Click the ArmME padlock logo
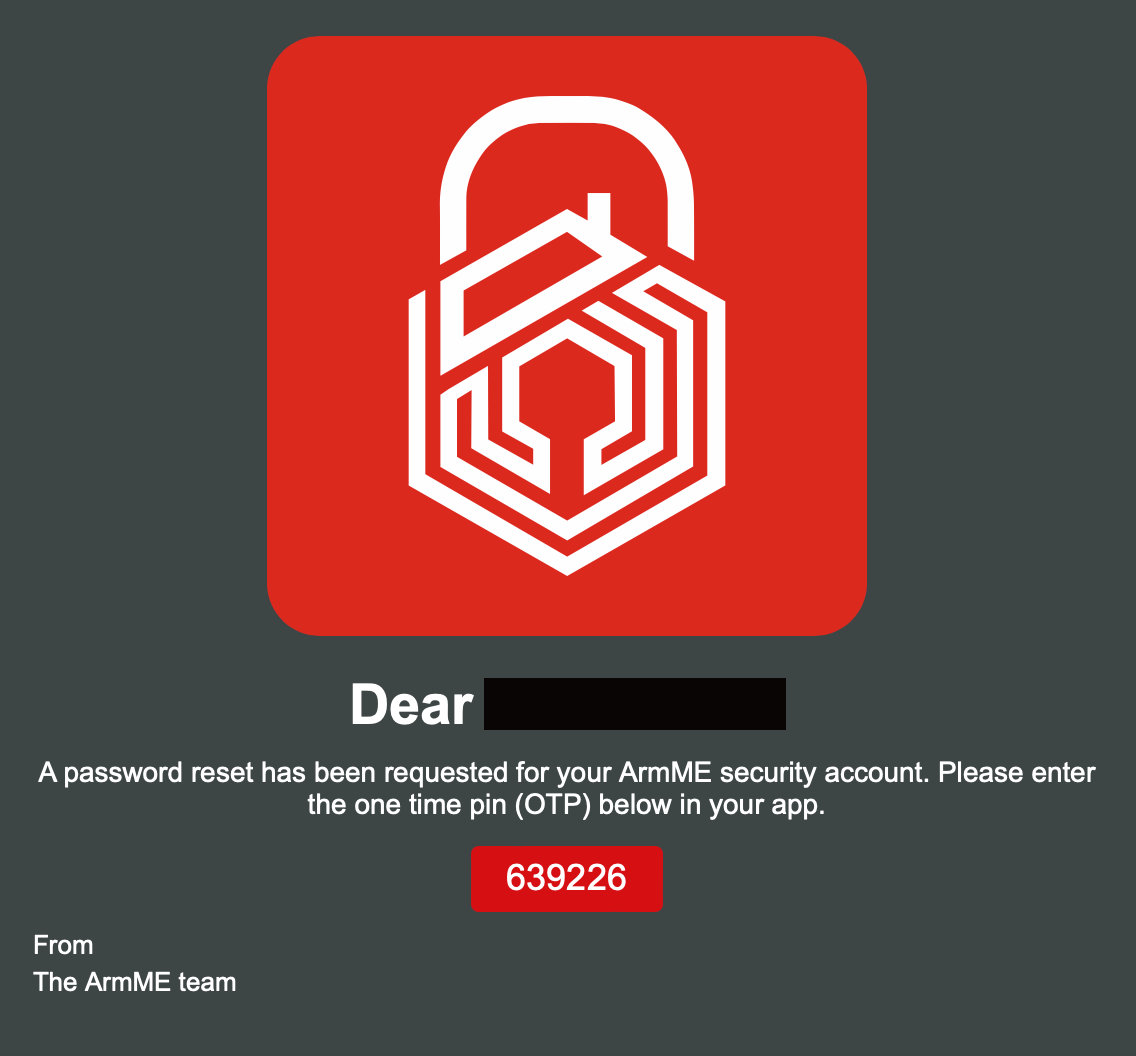This screenshot has height=1056, width=1136. [567, 335]
